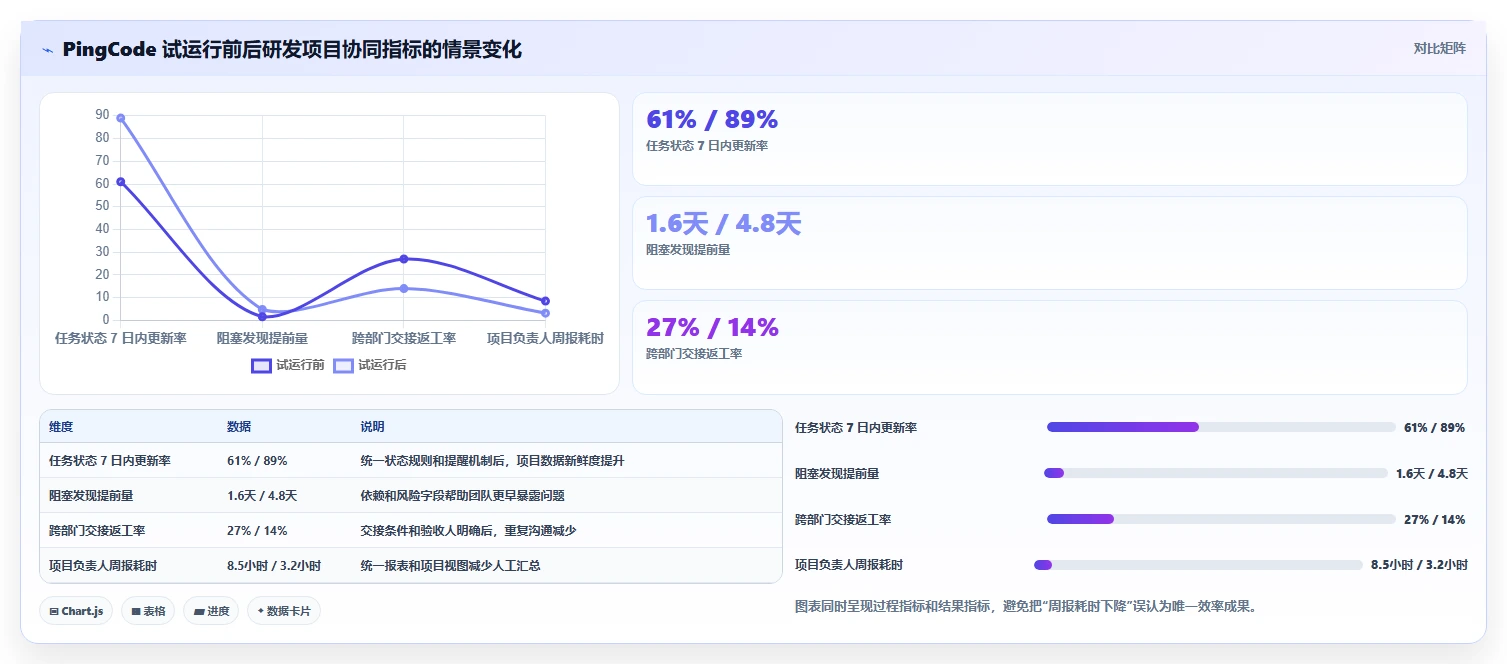Click the progress bar for 任务状态 7 日内更新率
The width and height of the screenshot is (1507, 664).
click(x=1221, y=427)
